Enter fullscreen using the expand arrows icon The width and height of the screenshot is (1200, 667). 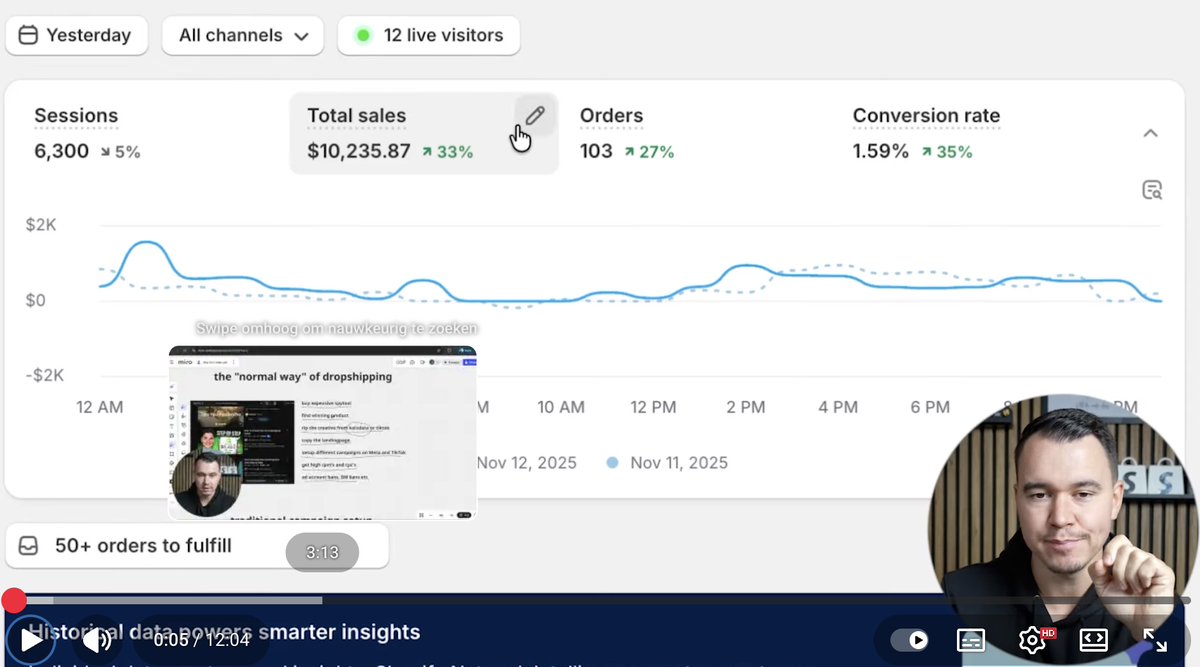point(1155,639)
